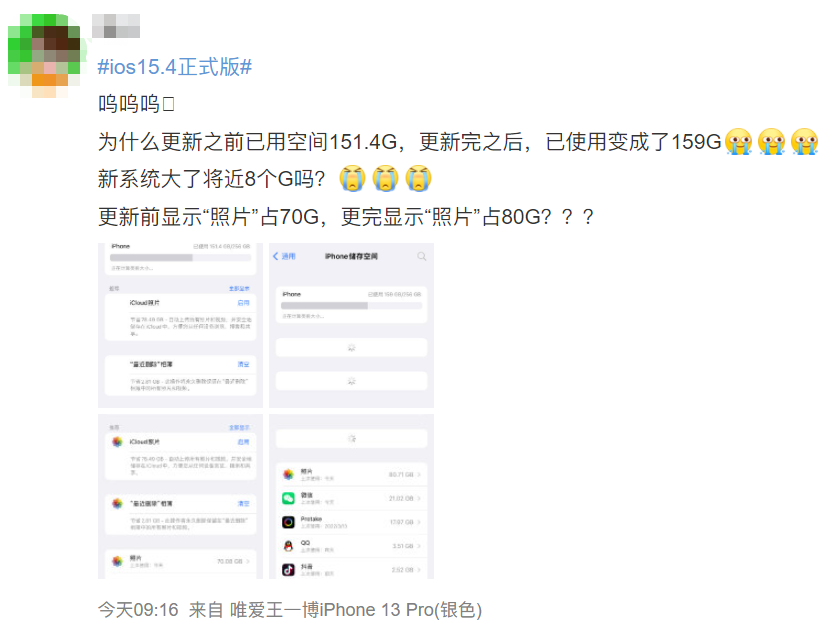
Task: Click the back chevron labeled 通用
Action: [284, 256]
